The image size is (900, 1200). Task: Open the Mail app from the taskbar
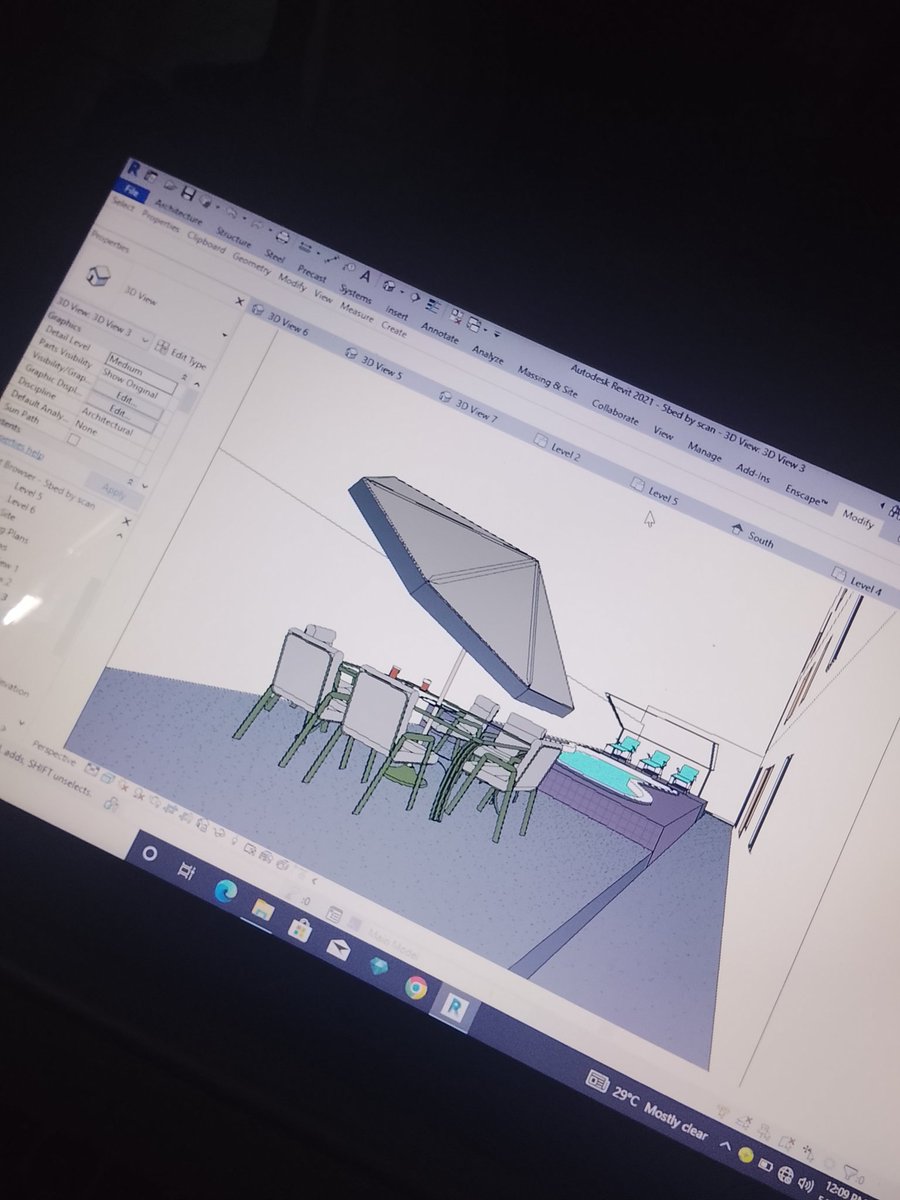[x=338, y=949]
